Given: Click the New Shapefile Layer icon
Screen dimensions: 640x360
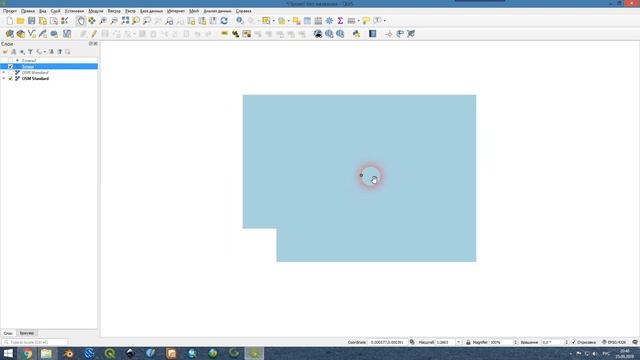Looking at the screenshot, I should click(31, 34).
